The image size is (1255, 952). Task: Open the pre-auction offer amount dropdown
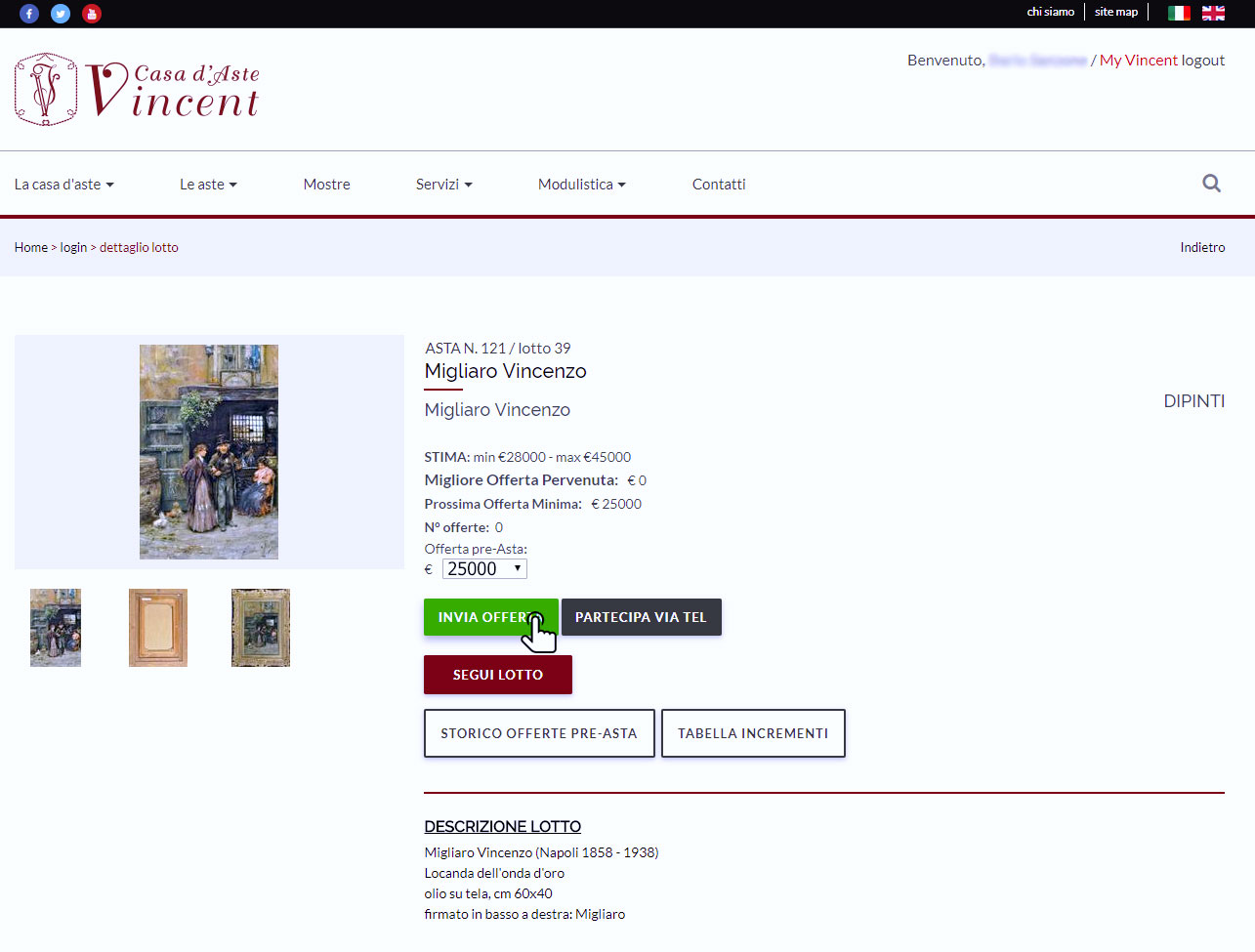pos(484,569)
